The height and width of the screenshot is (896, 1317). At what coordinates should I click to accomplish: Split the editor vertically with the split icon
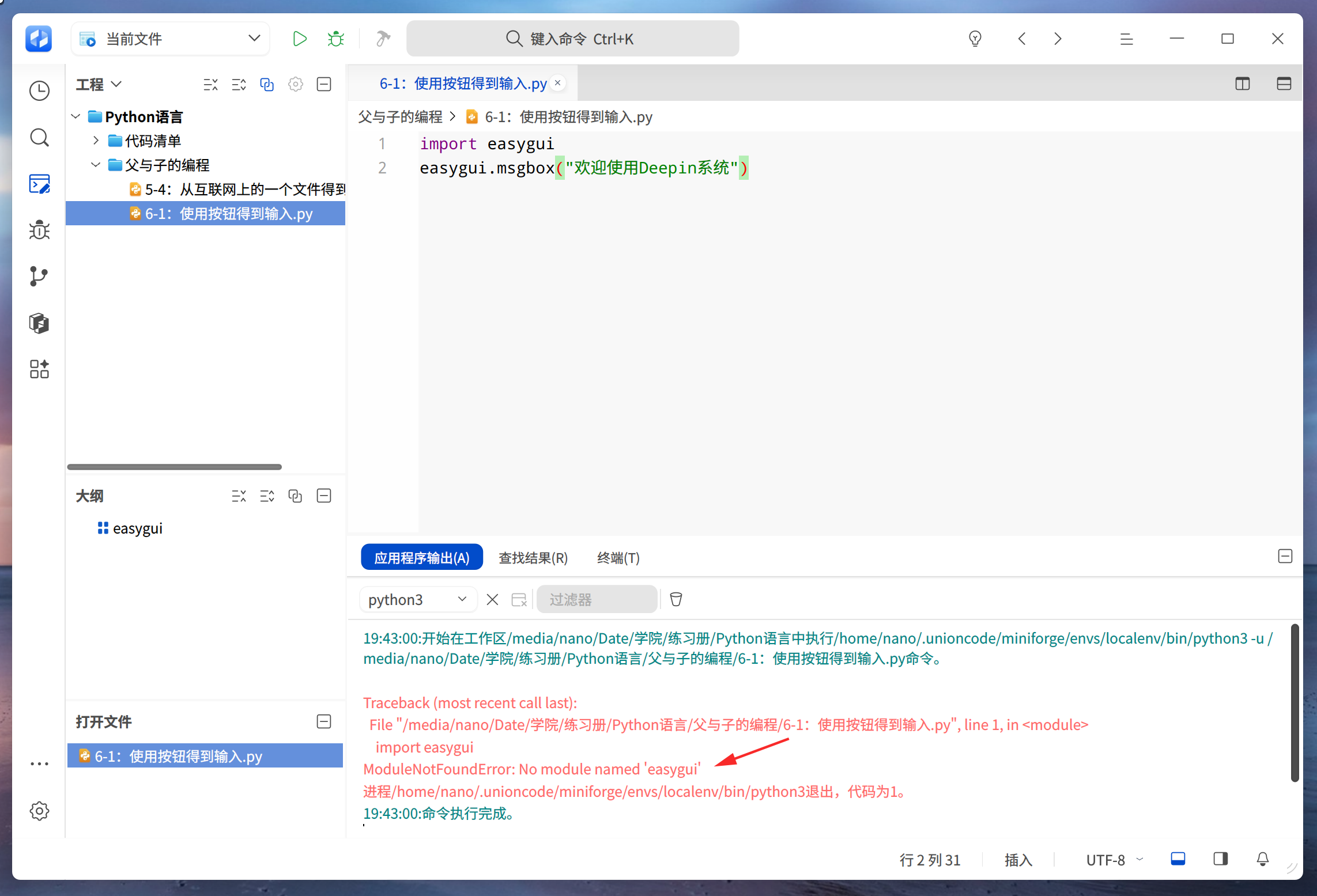[x=1243, y=84]
